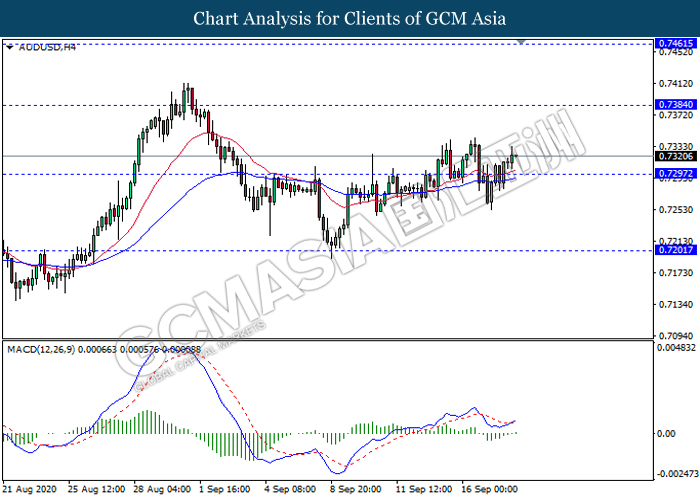Click the 0.72017 price level label

676,250
